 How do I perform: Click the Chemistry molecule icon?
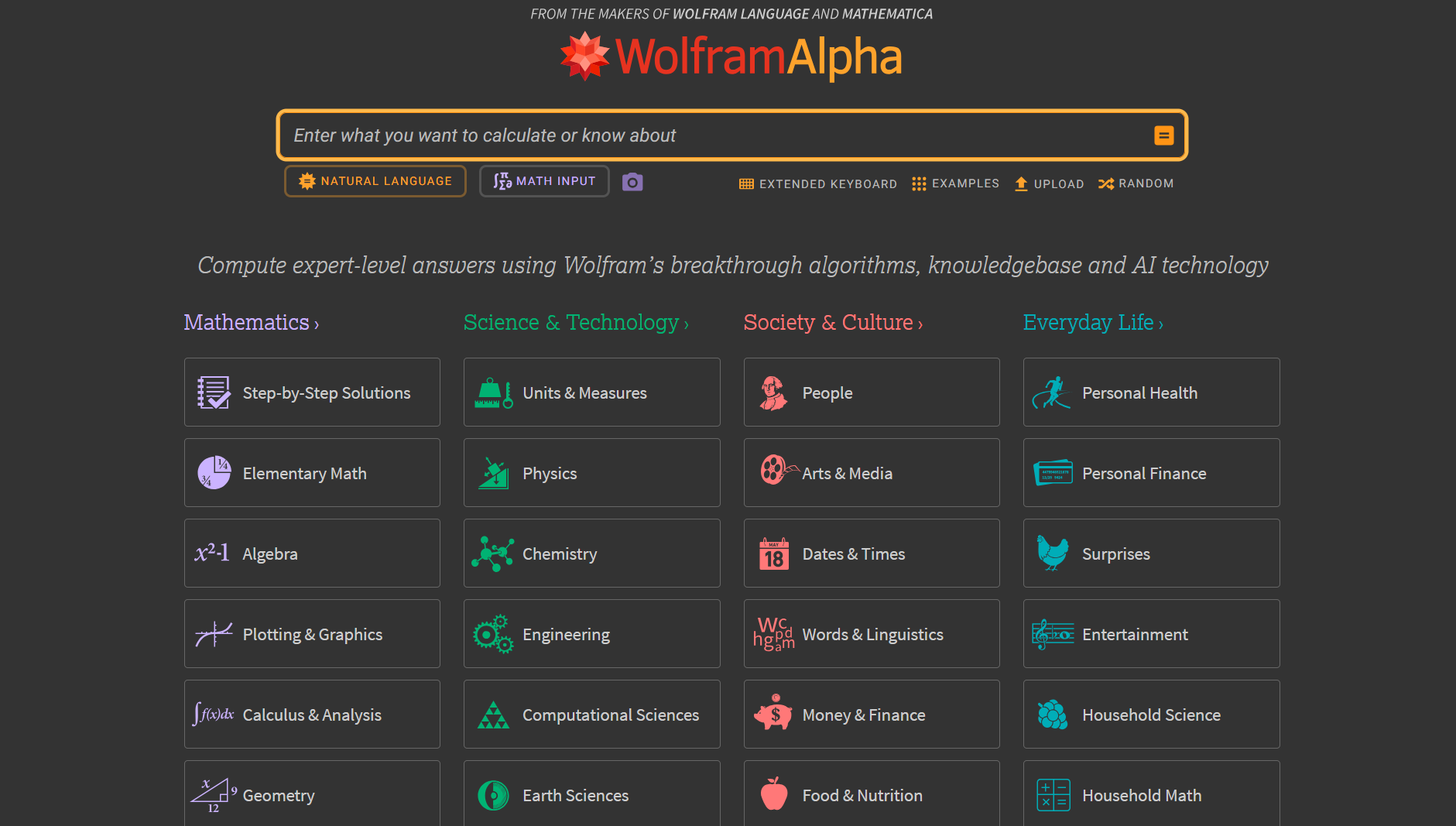(x=493, y=554)
